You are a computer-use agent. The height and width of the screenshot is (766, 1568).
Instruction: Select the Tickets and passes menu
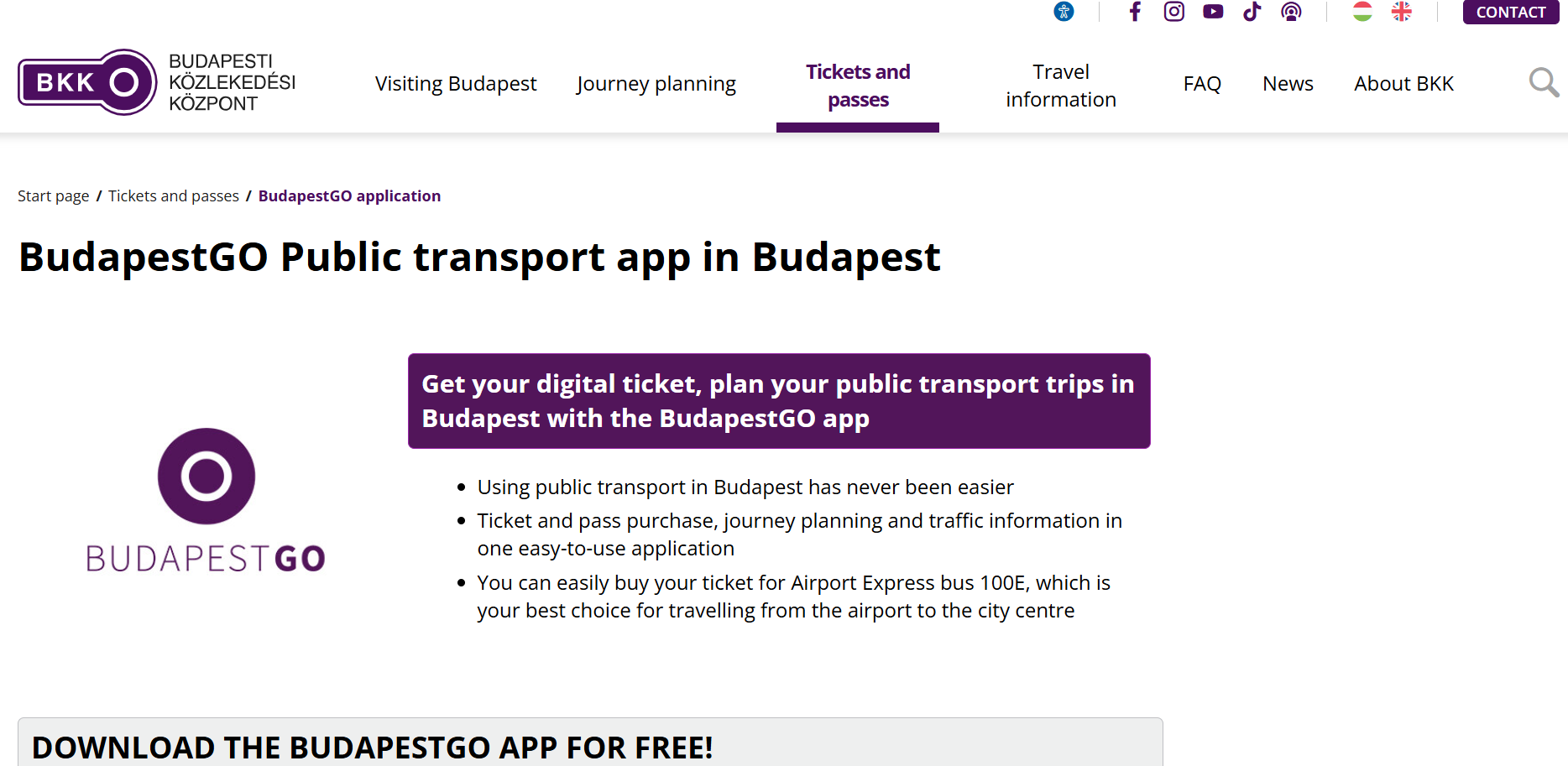pos(858,86)
